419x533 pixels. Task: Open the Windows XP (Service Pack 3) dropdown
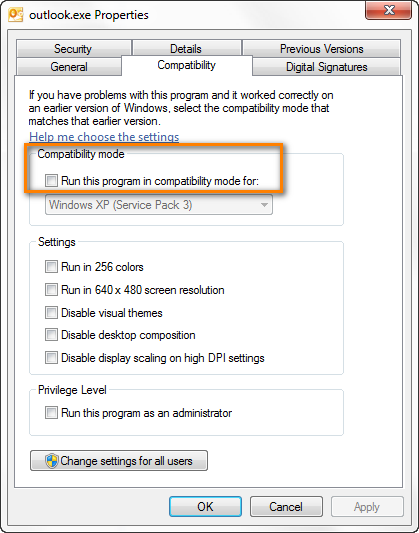pyautogui.click(x=159, y=205)
